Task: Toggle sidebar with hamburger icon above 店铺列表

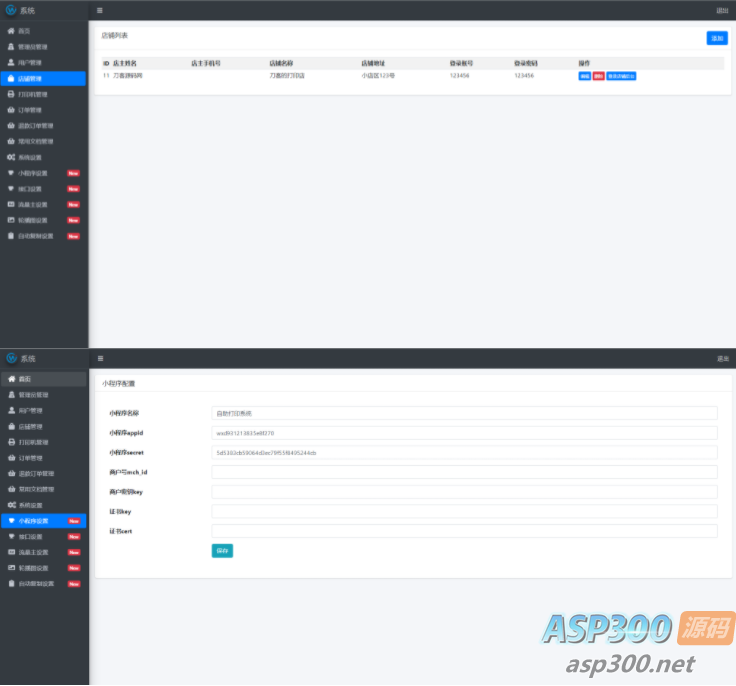Action: click(x=99, y=10)
